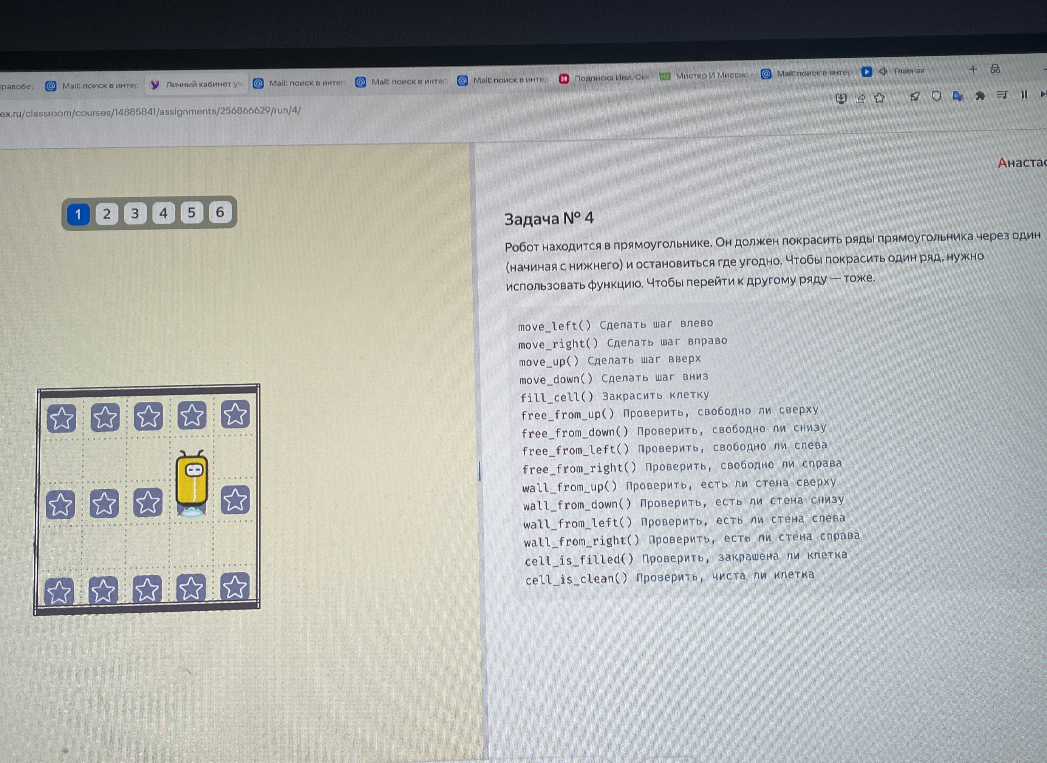1047x763 pixels.
Task: Click the yellow robot in the grid
Action: 192,482
